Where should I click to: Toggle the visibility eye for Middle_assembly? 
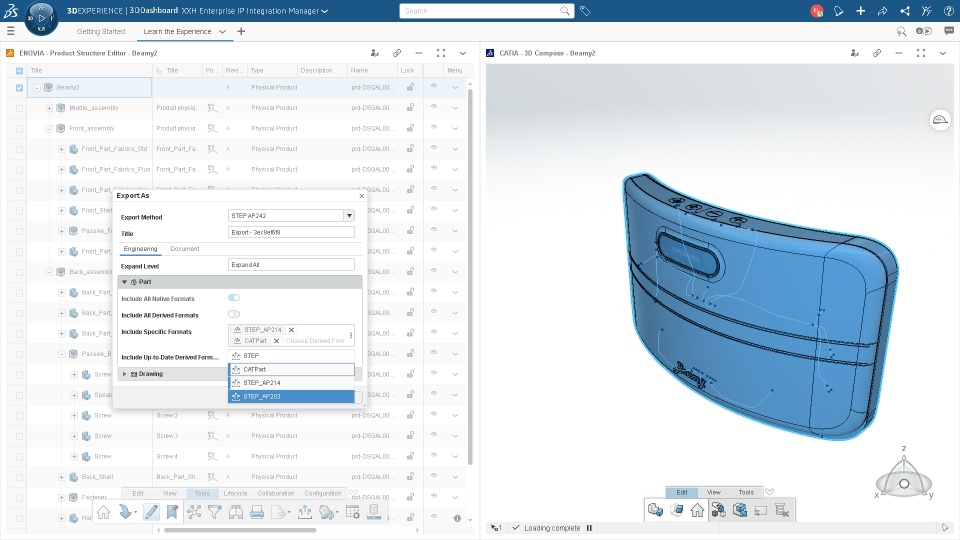pos(434,107)
